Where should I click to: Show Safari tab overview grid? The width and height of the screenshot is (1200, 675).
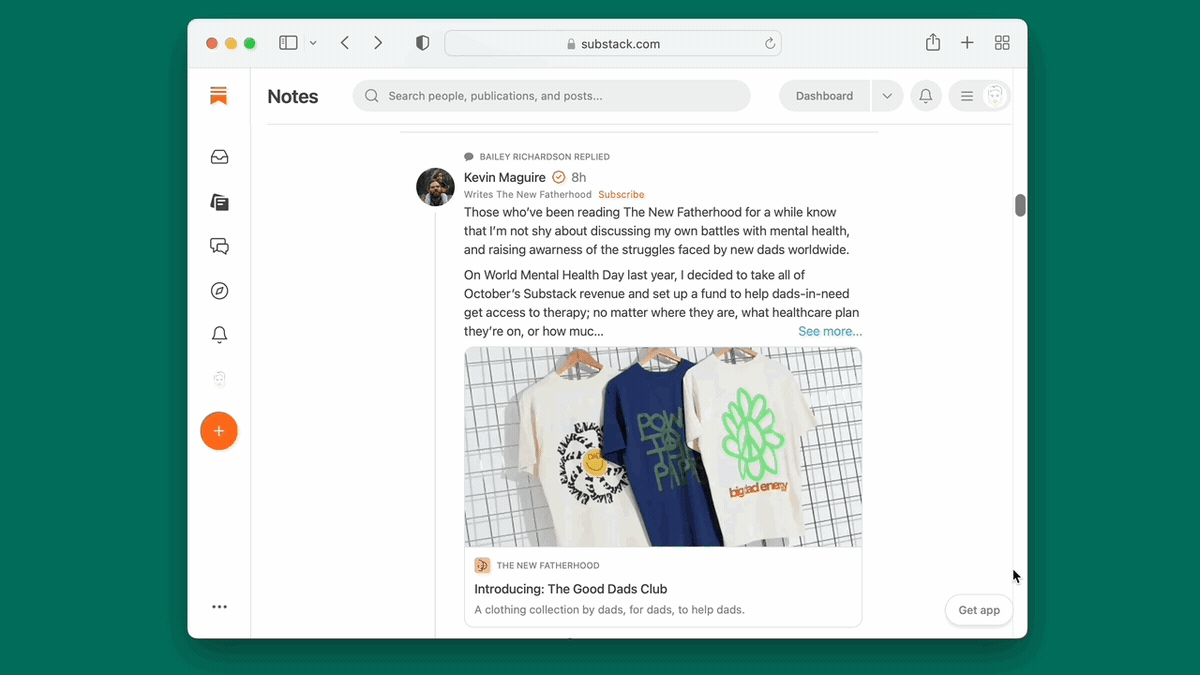pos(1002,43)
